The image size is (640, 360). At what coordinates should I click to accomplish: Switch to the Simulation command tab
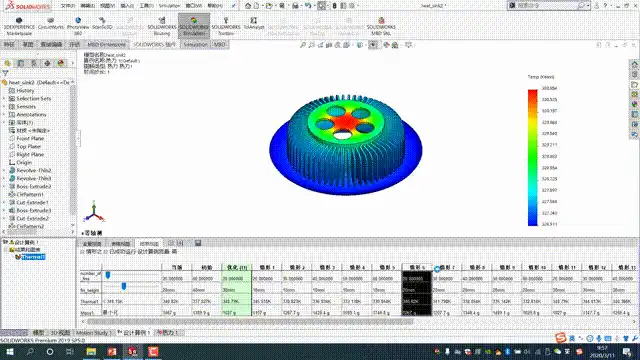coord(195,44)
